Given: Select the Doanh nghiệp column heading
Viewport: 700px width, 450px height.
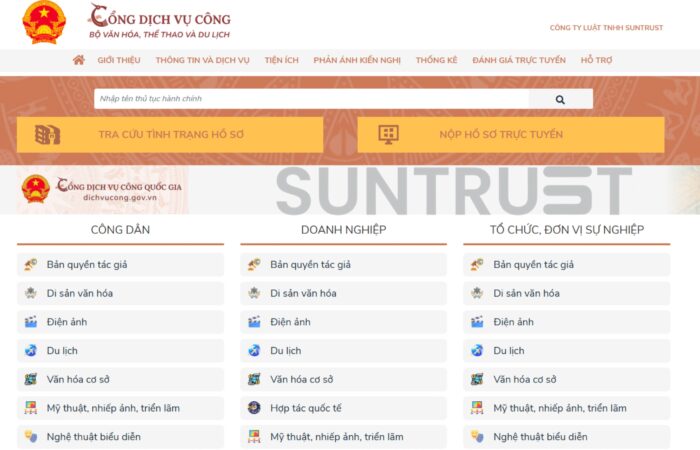Looking at the screenshot, I should click(344, 229).
